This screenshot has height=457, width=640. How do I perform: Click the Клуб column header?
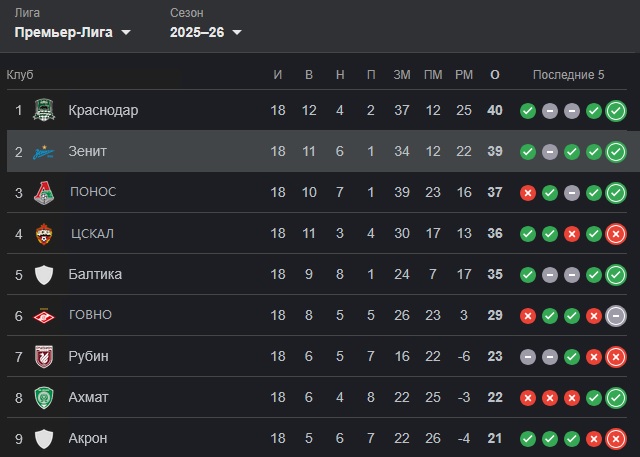(20, 75)
